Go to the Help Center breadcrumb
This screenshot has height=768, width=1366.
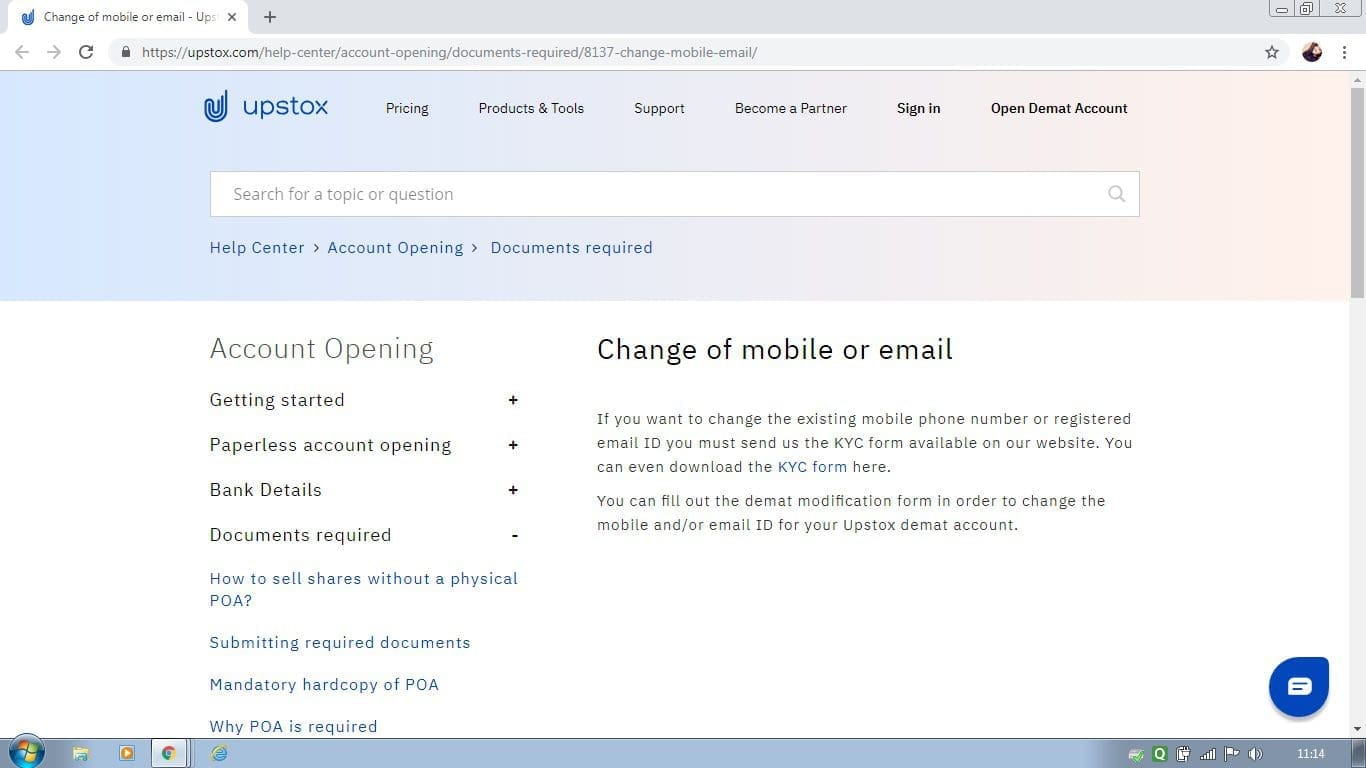click(x=257, y=248)
